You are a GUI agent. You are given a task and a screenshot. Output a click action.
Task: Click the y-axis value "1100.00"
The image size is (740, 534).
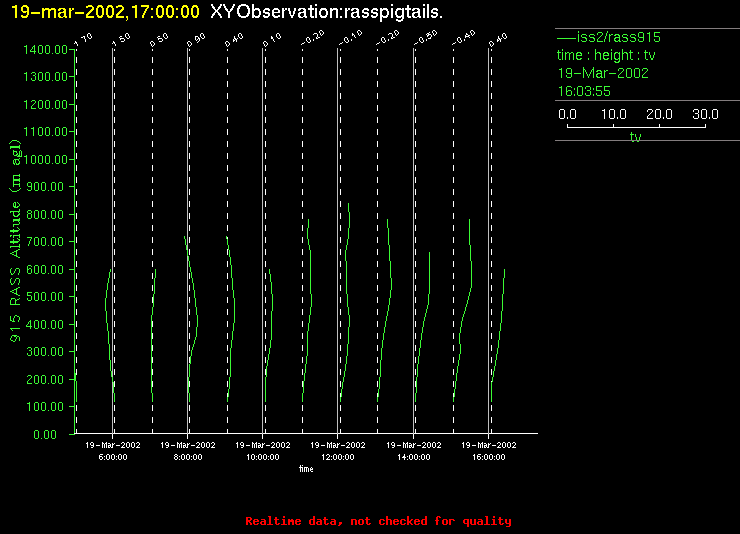(x=45, y=132)
